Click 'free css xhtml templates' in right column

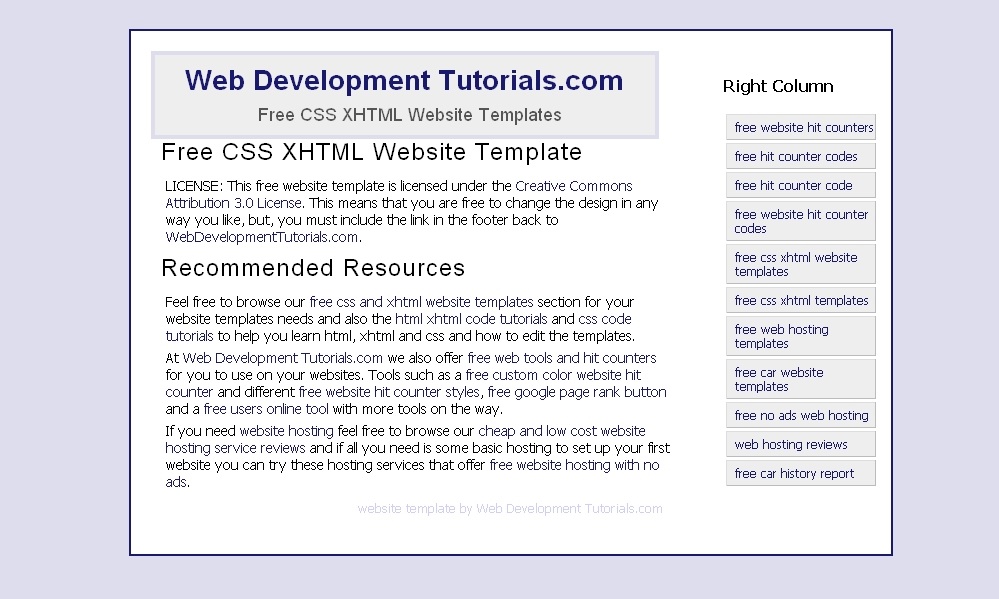click(801, 300)
